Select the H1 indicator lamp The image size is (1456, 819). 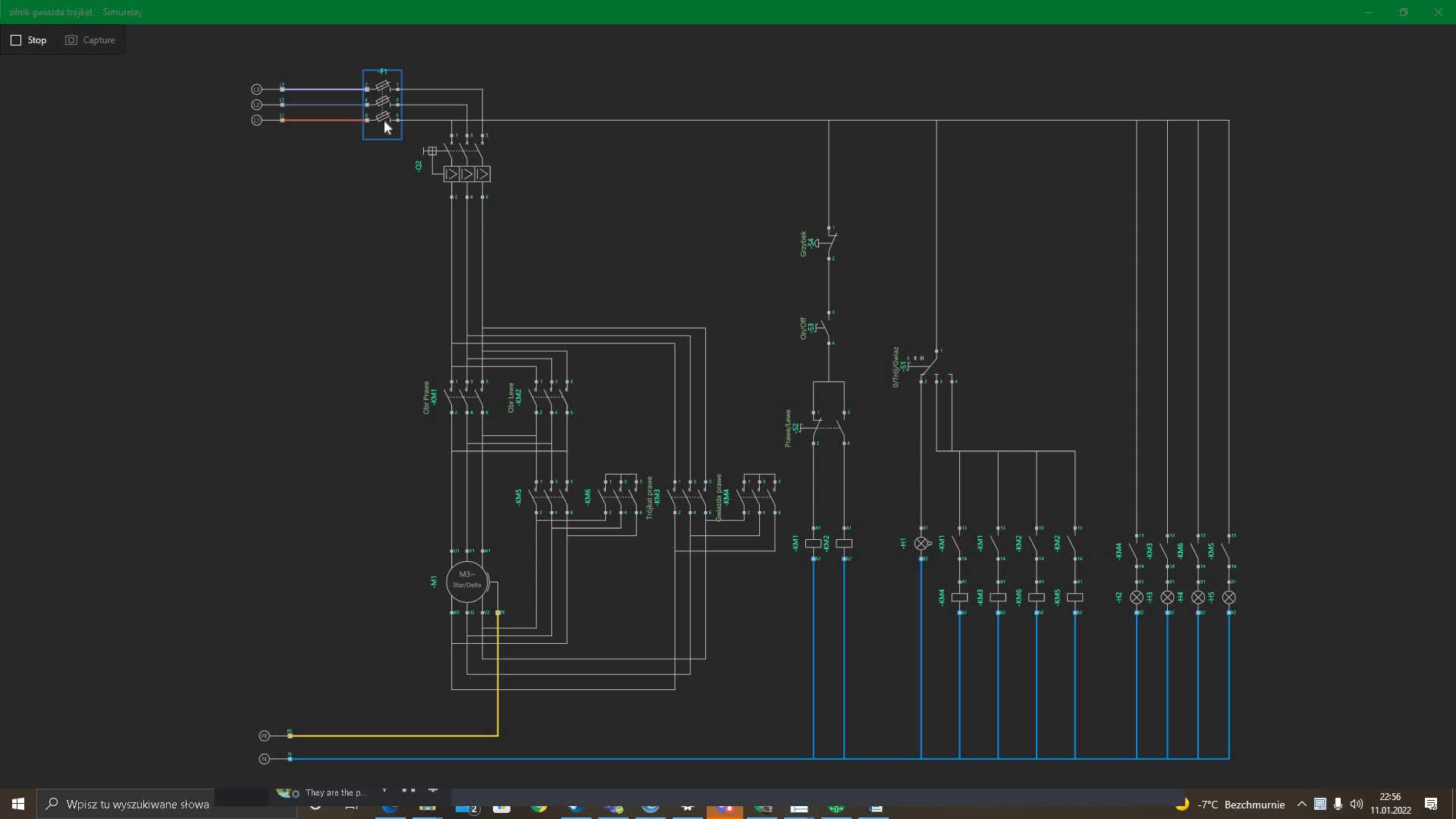[921, 544]
